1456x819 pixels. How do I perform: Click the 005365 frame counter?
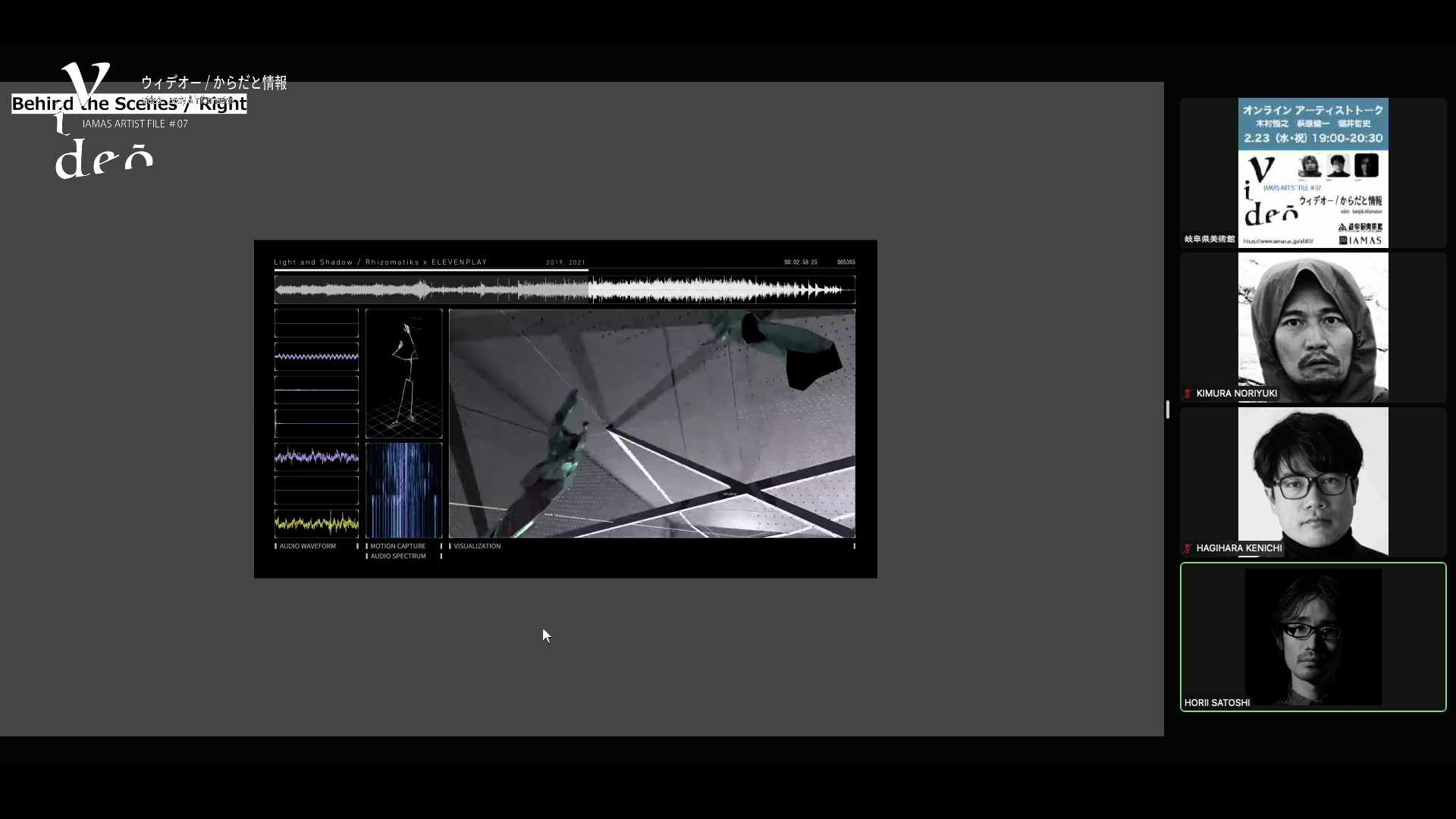coord(846,262)
